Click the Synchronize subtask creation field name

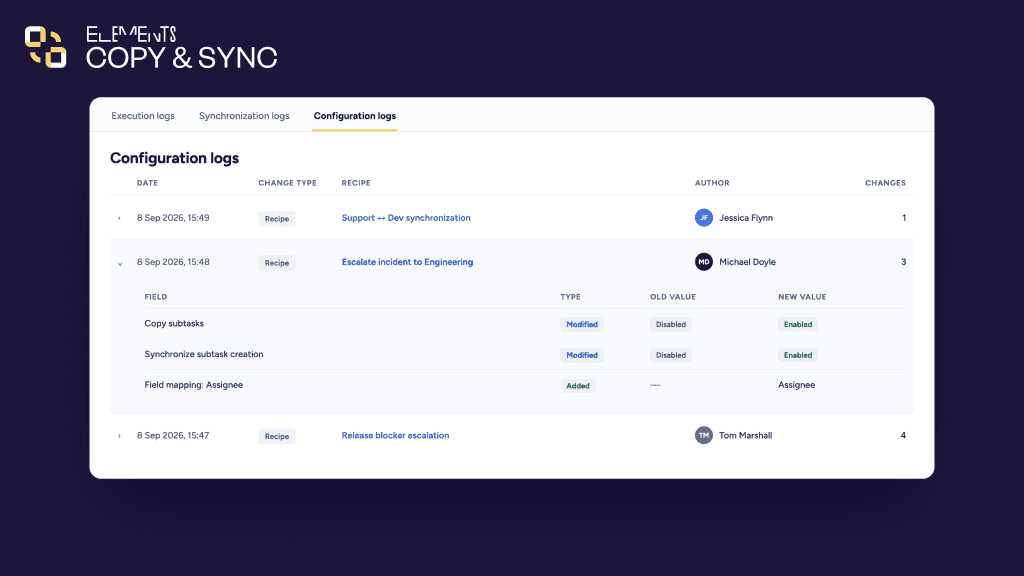[x=204, y=354]
